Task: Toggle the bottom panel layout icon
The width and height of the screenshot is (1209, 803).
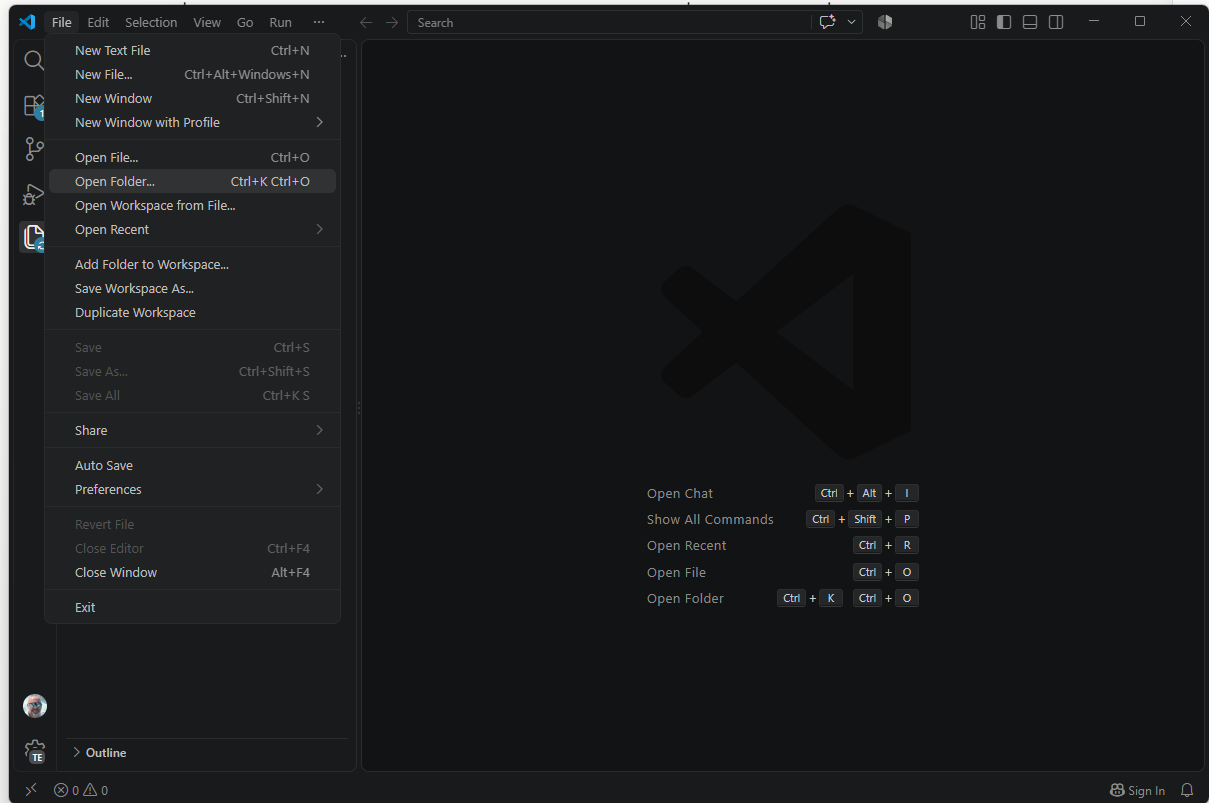Action: (x=1030, y=22)
